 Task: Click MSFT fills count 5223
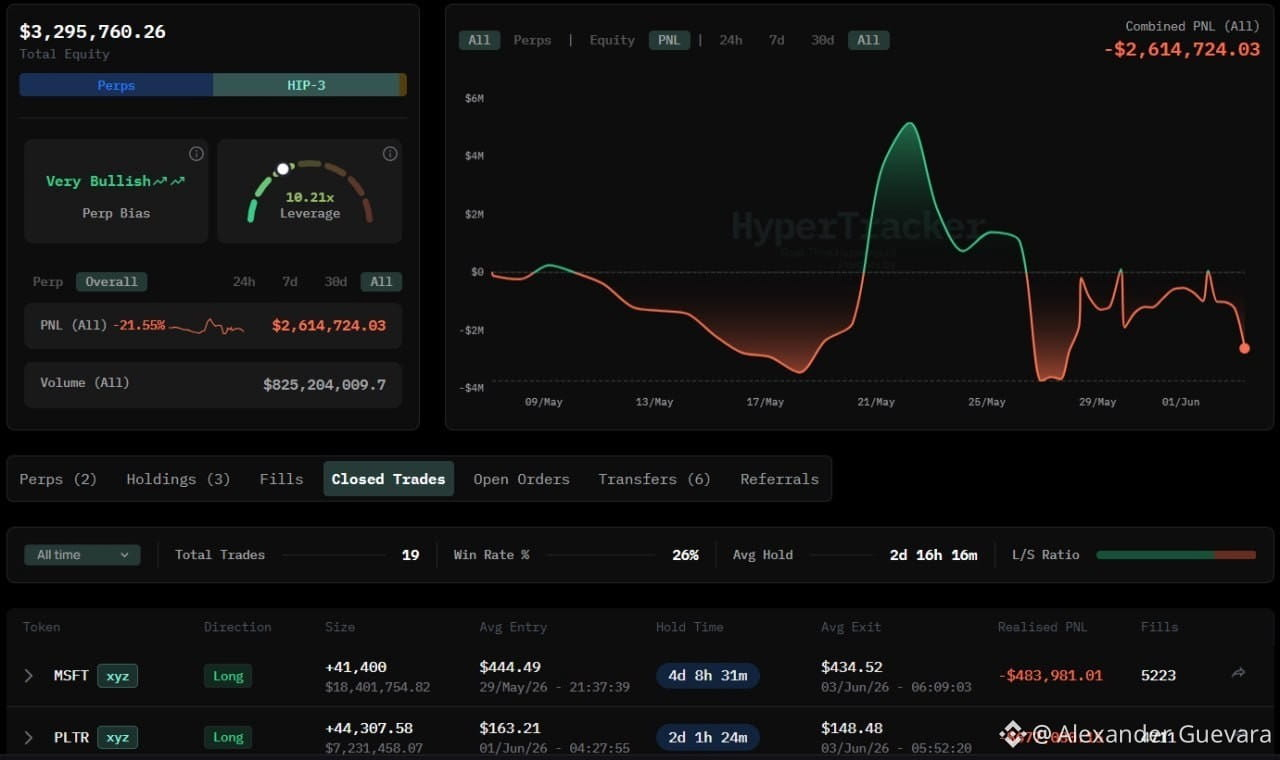(1158, 676)
